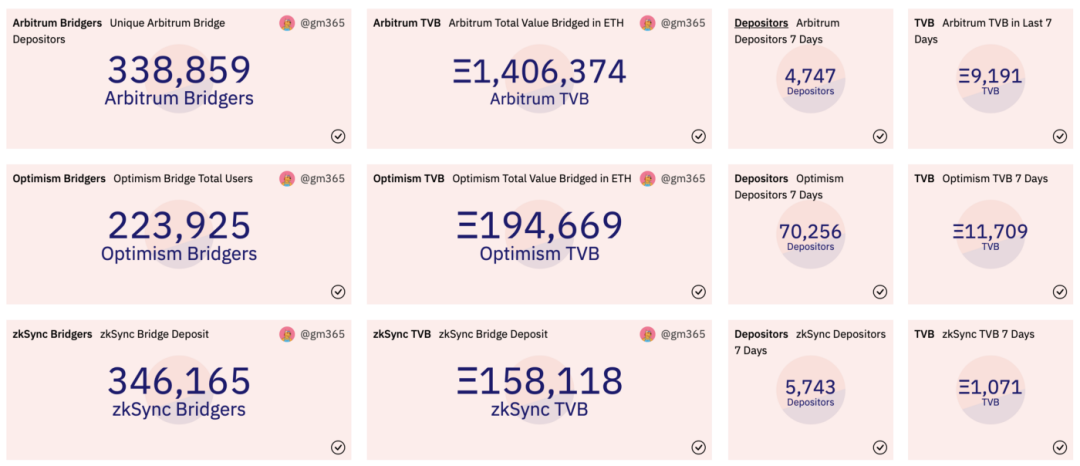Select the Ξ1,071 zkSync TVB counter
Viewport: 1080px width, 466px height.
(x=990, y=392)
